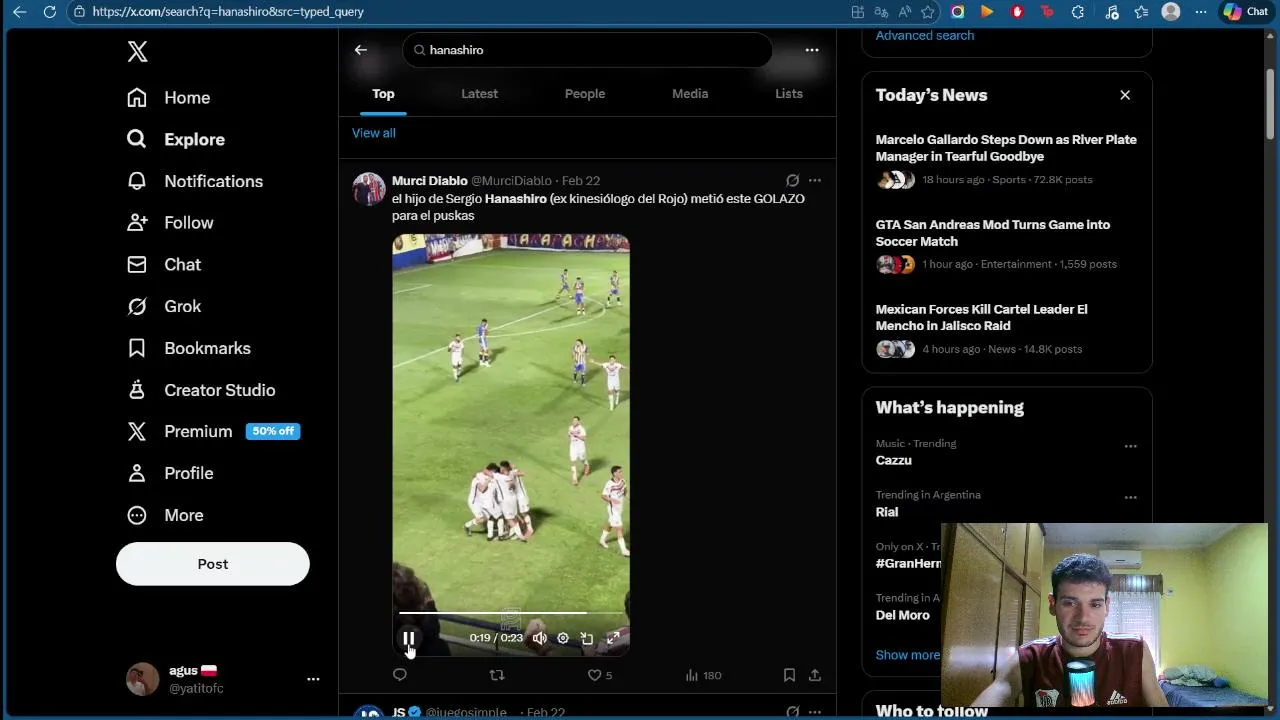Viewport: 1280px width, 720px height.
Task: Reload the page in browser
Action: point(50,12)
